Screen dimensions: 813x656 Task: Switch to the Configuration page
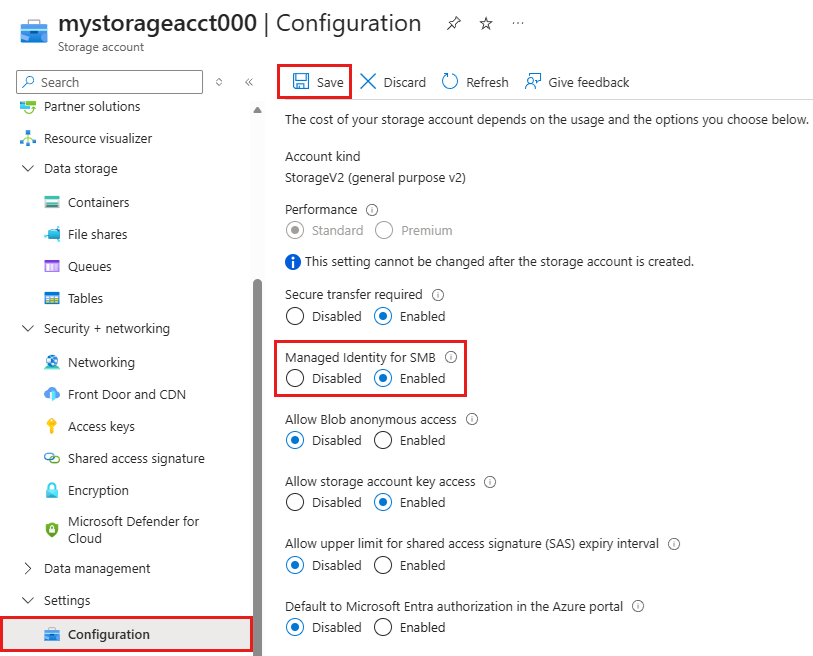tap(110, 634)
